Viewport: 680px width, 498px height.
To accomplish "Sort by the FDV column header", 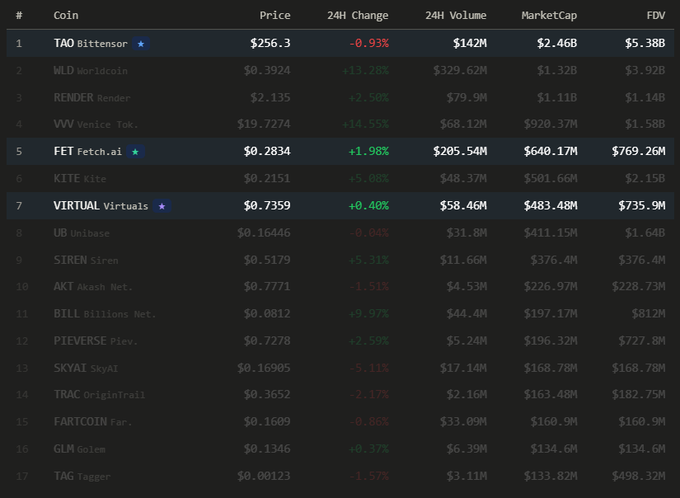I will pyautogui.click(x=656, y=16).
